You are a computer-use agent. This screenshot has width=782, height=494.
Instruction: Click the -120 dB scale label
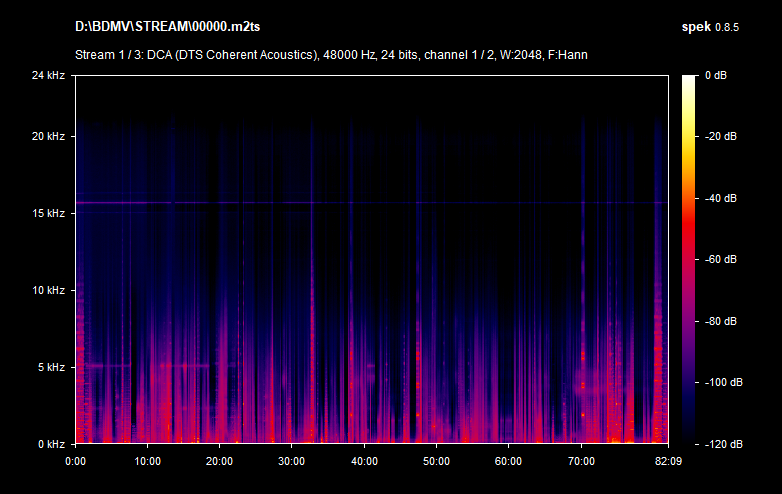click(x=720, y=443)
